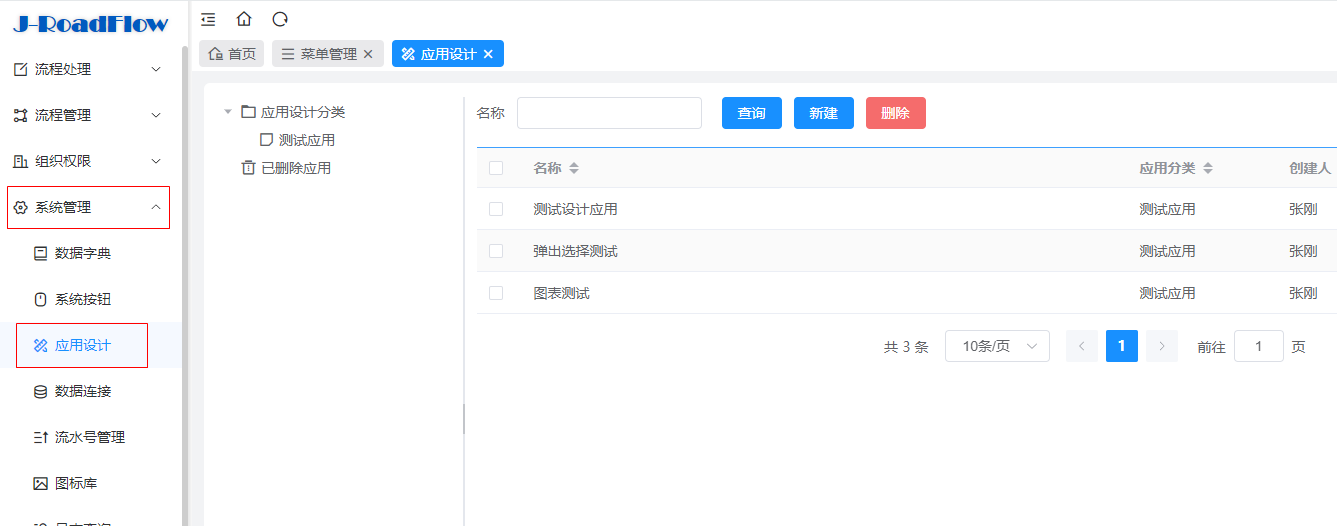Screen dimensions: 1337x526
Task: Select the 已删除应用 trash node
Action: click(x=295, y=168)
